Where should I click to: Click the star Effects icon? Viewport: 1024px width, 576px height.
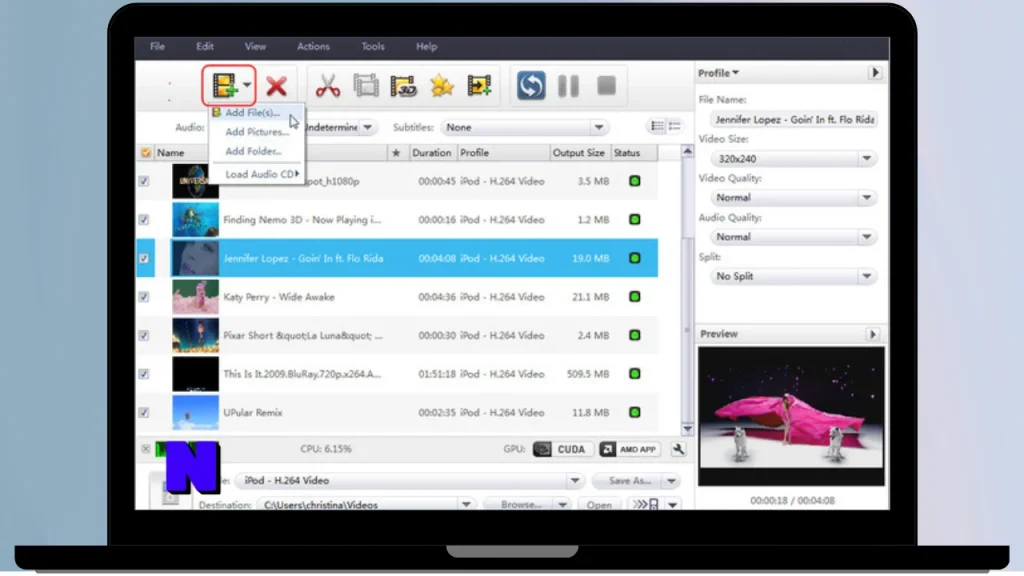[x=441, y=86]
